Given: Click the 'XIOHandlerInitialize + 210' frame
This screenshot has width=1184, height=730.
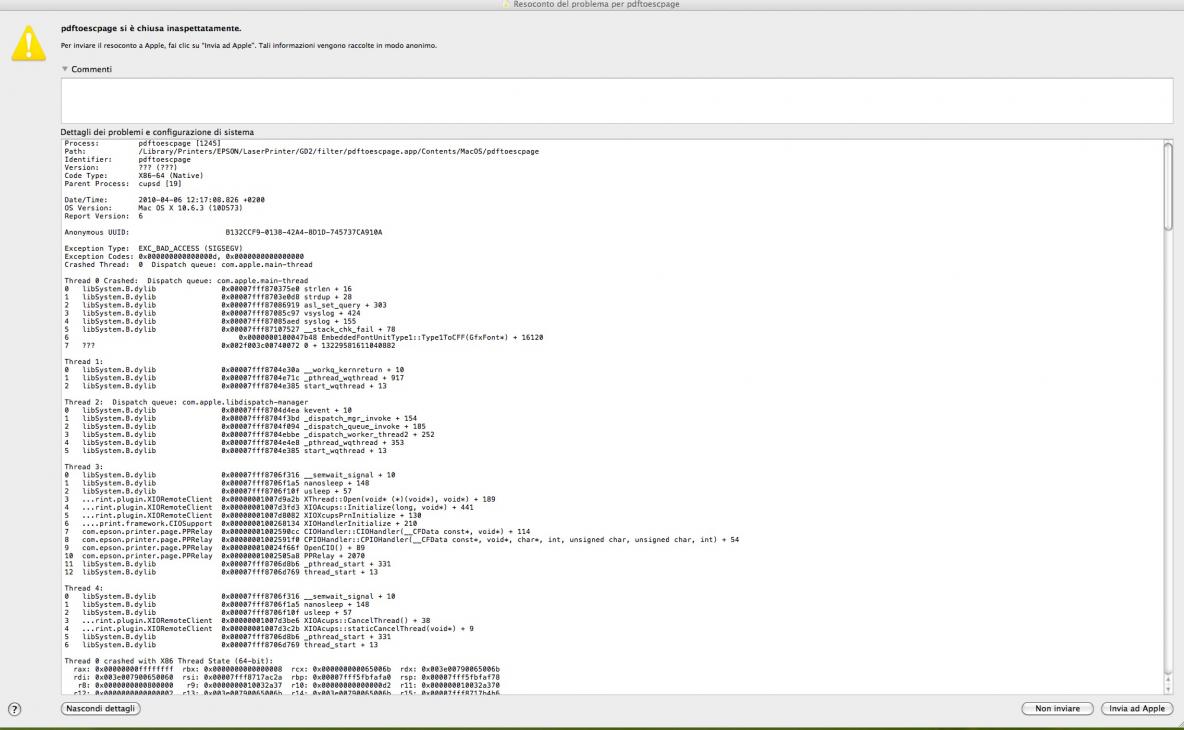Looking at the screenshot, I should [240, 524].
